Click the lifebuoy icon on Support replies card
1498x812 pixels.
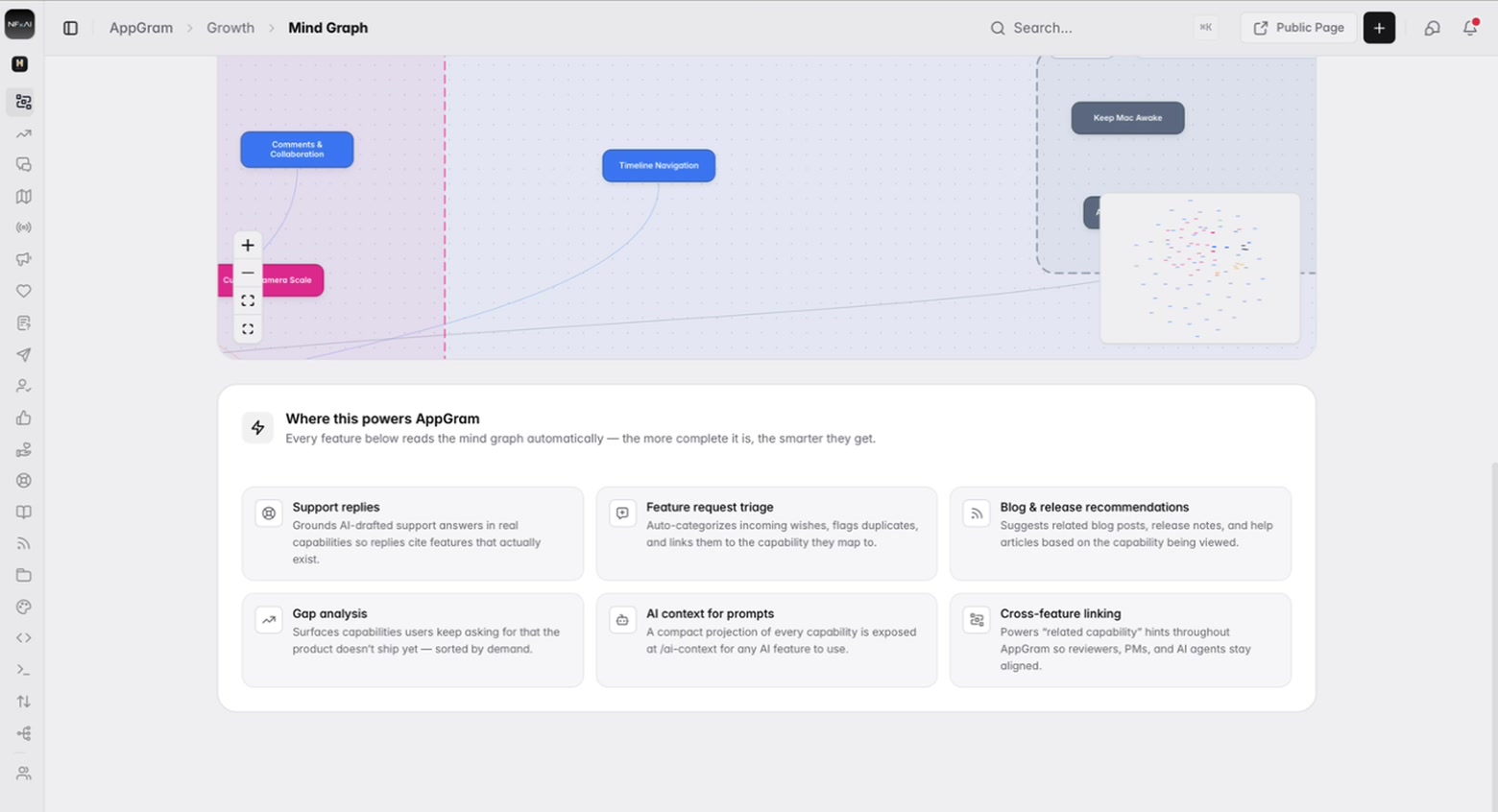(x=269, y=513)
